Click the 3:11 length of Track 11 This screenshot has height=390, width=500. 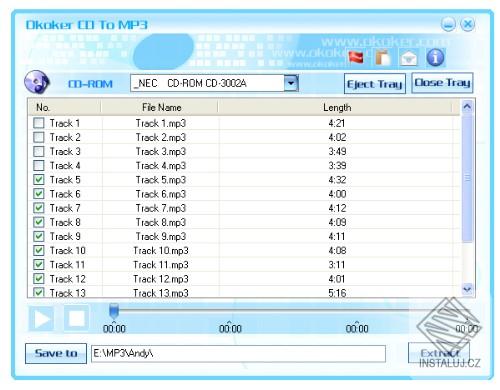click(x=337, y=265)
